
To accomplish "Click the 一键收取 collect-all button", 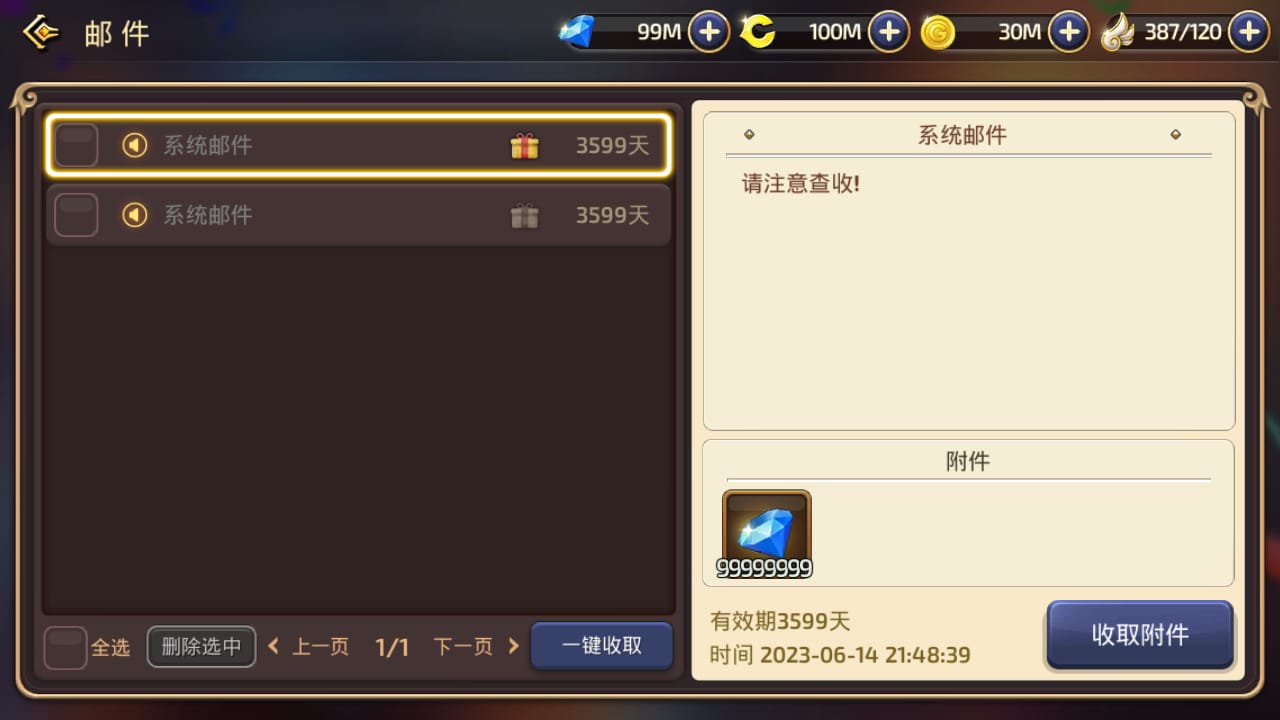I will (x=602, y=646).
